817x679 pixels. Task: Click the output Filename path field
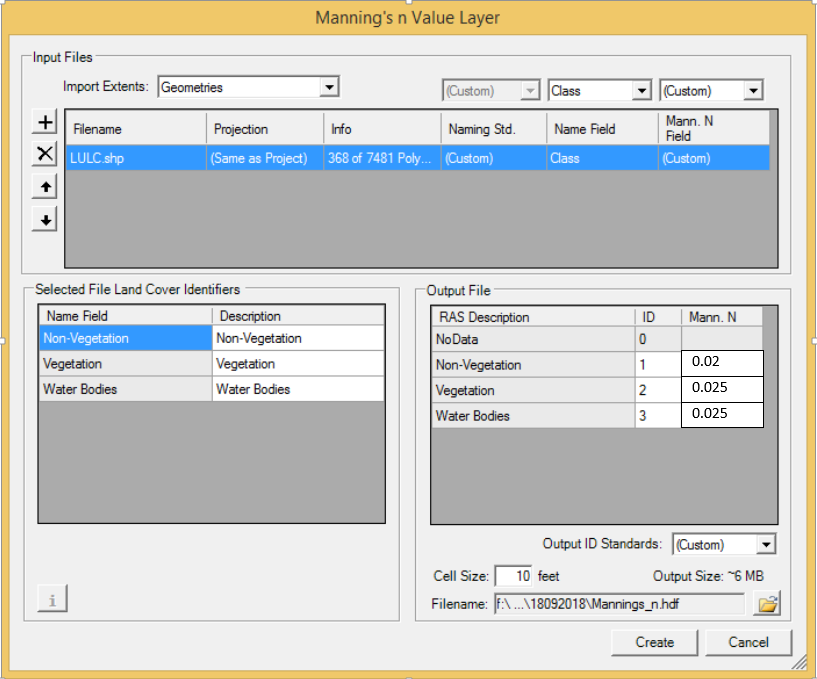point(618,604)
